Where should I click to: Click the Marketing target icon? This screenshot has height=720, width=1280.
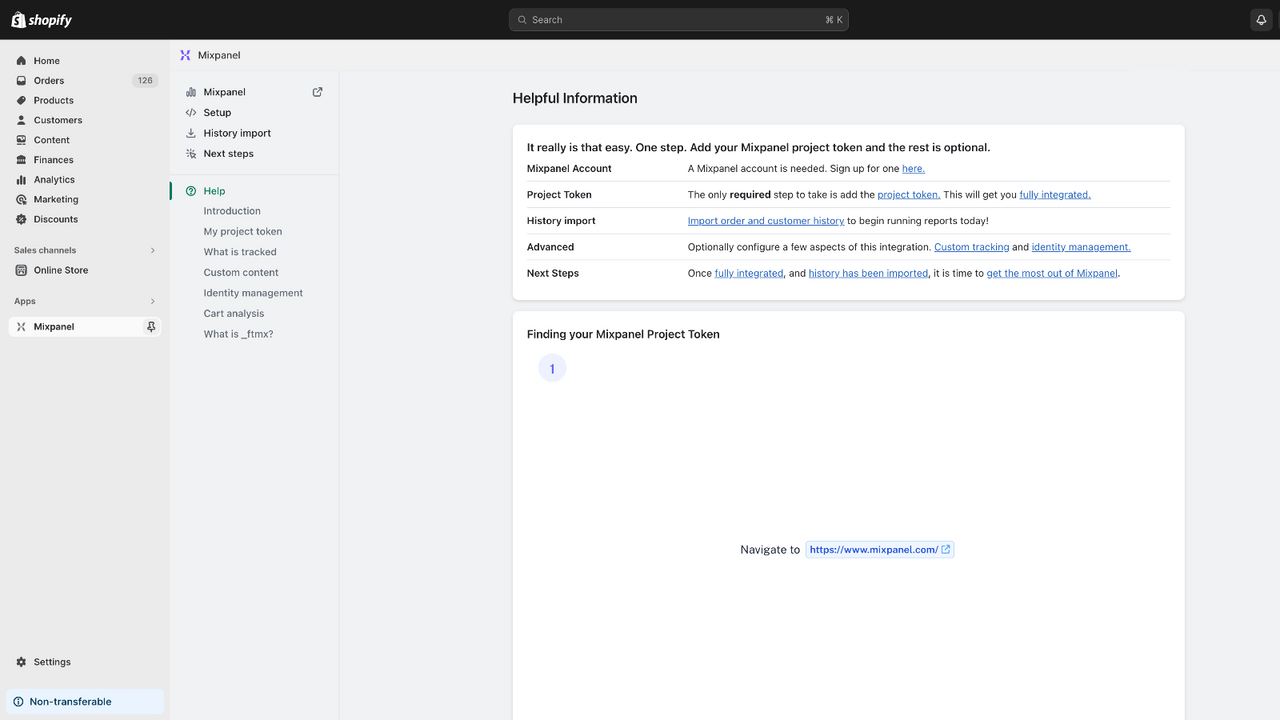pyautogui.click(x=21, y=199)
